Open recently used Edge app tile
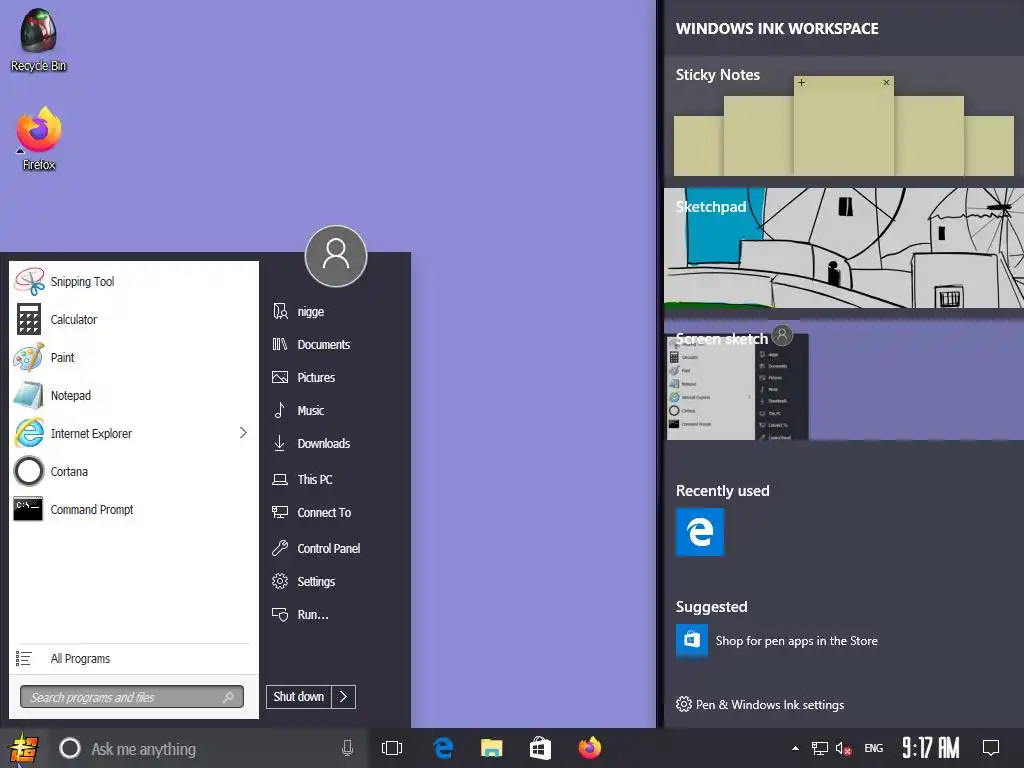This screenshot has height=768, width=1024. point(699,532)
